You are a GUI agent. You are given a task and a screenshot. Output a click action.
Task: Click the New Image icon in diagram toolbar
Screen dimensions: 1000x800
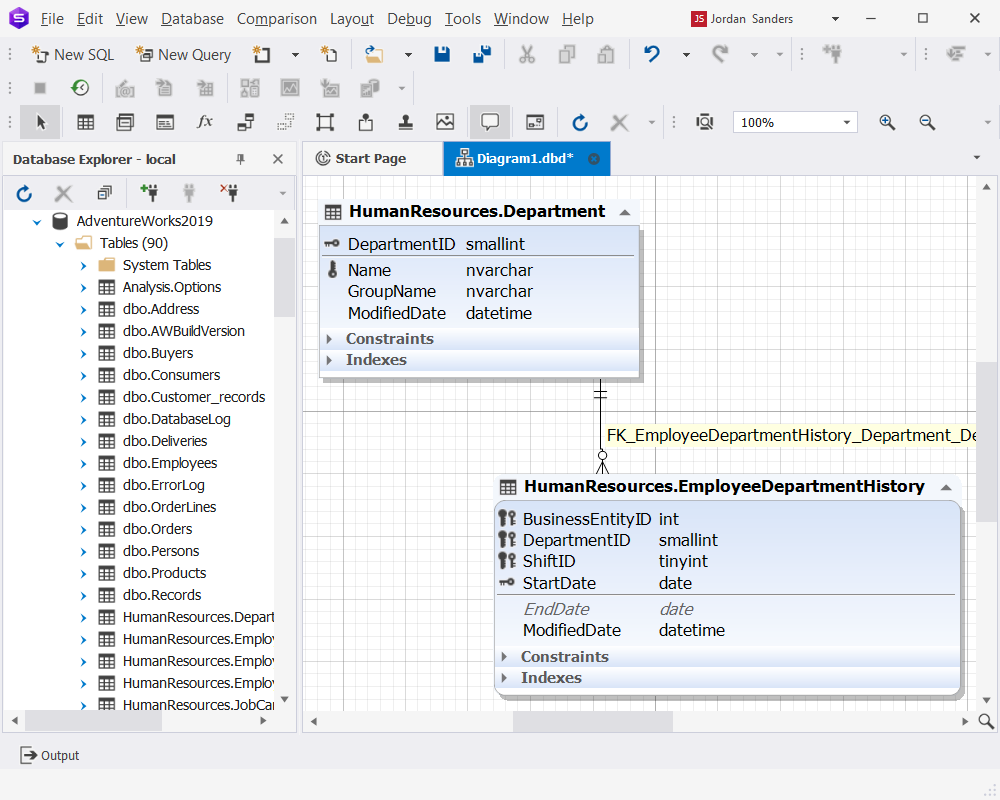445,122
